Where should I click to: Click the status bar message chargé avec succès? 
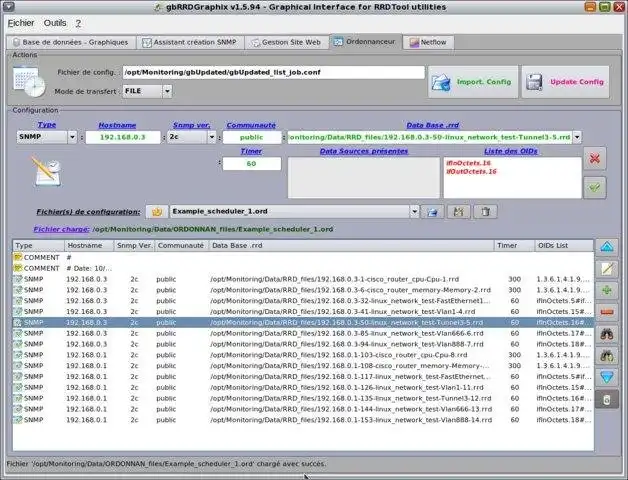pyautogui.click(x=166, y=464)
